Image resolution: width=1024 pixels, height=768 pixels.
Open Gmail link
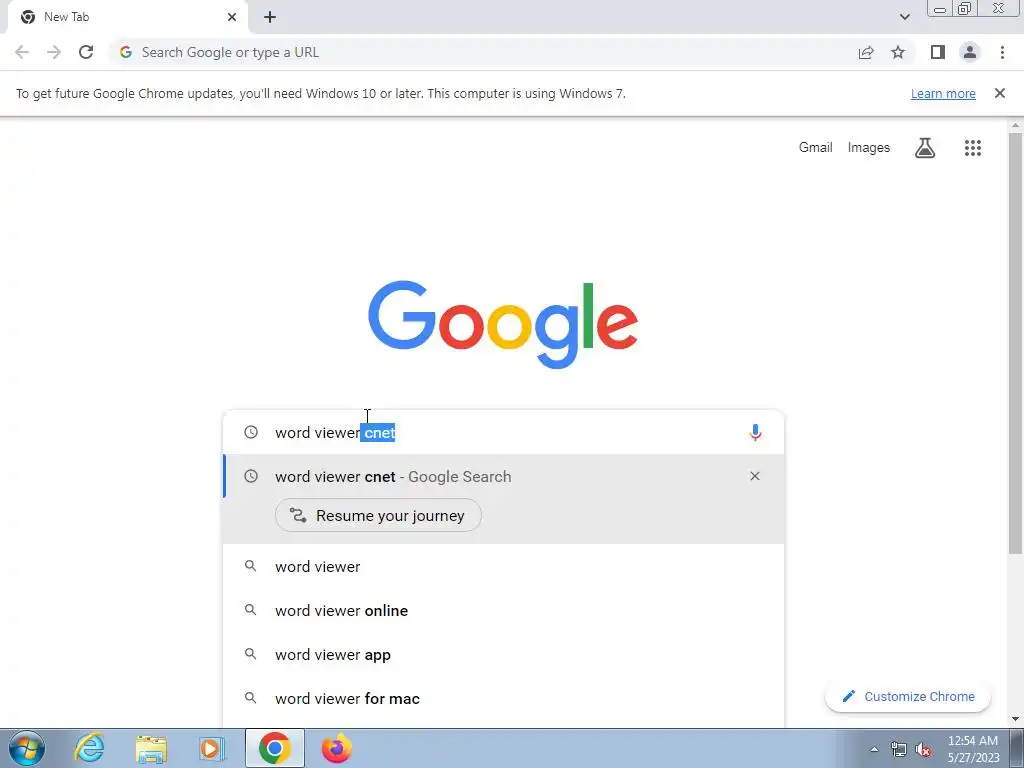point(815,148)
